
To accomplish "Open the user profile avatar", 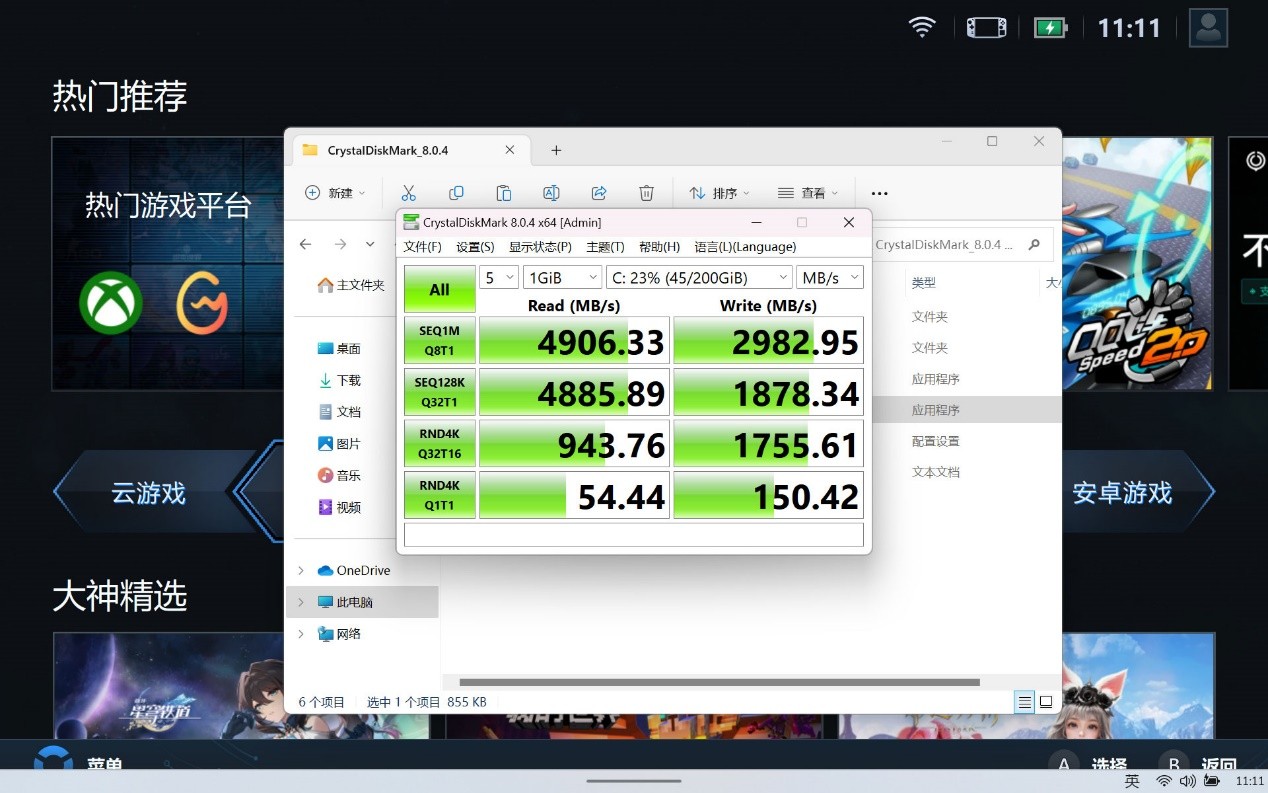I will (x=1208, y=27).
